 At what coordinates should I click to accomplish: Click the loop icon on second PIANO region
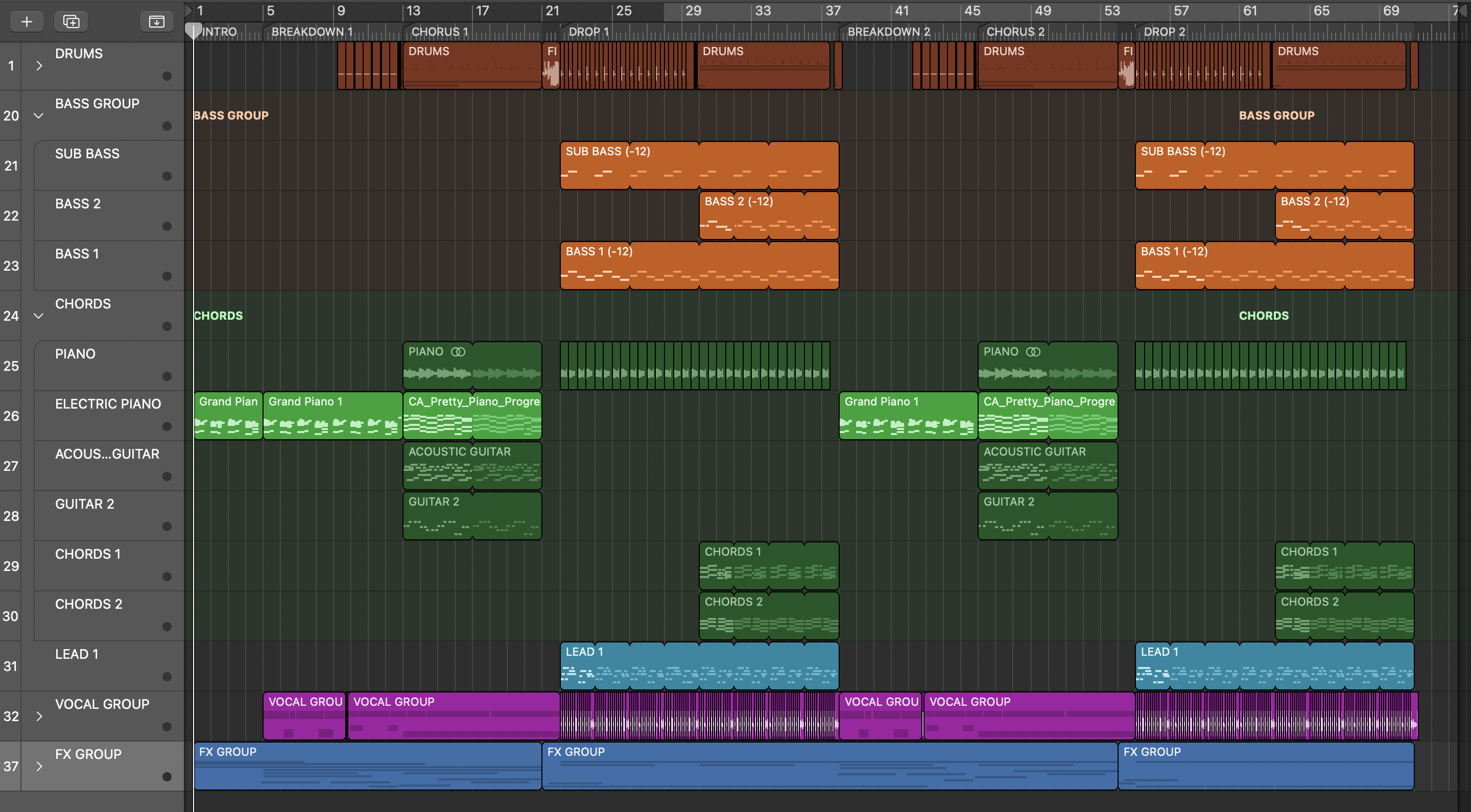tap(1033, 352)
